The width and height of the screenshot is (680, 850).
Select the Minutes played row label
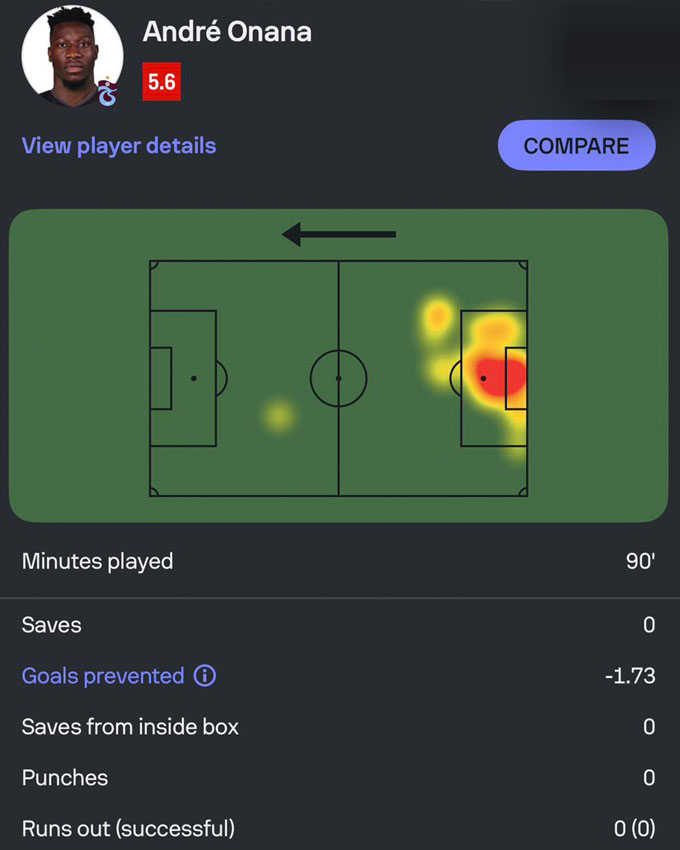pos(98,562)
